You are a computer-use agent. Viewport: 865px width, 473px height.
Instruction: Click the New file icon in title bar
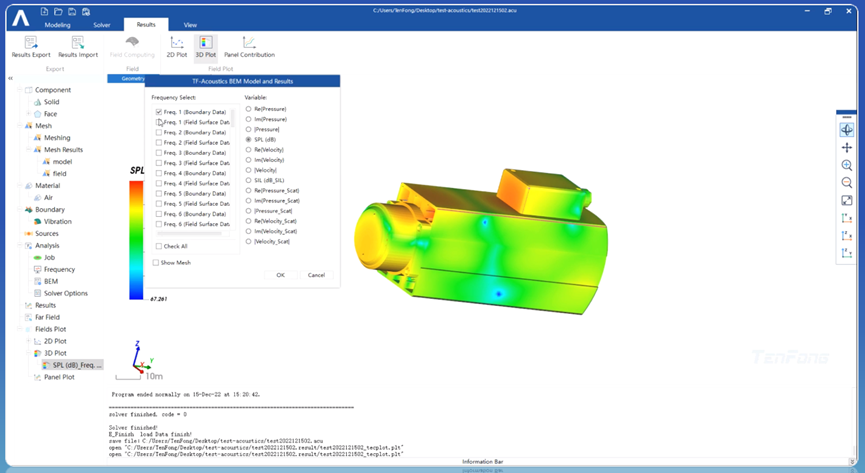[x=44, y=11]
